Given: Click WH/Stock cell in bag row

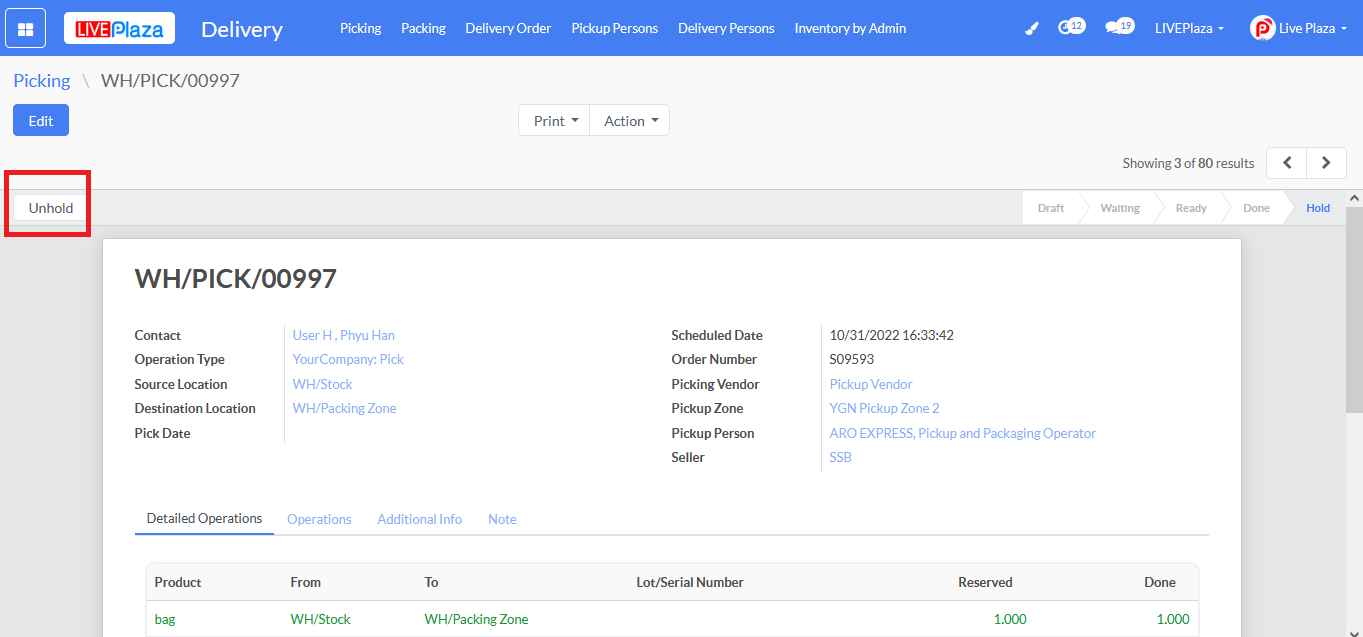Looking at the screenshot, I should (320, 619).
